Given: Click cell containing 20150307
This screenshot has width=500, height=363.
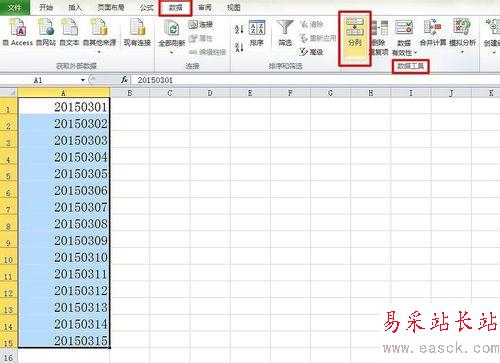Looking at the screenshot, I should [x=64, y=206].
